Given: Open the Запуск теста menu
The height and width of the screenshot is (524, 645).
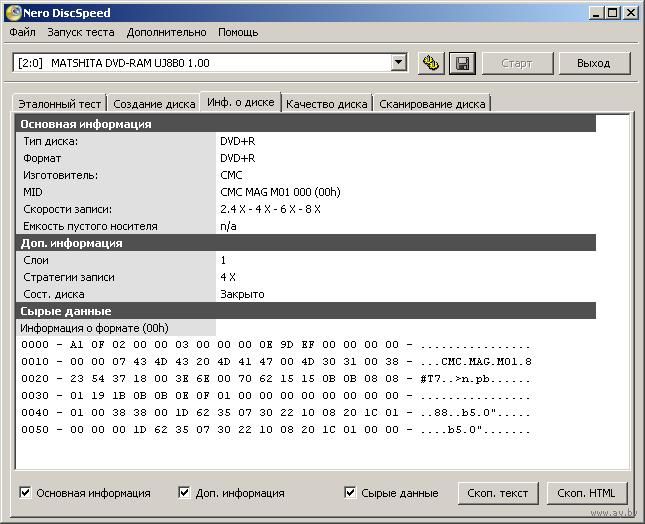Looking at the screenshot, I should pyautogui.click(x=81, y=32).
